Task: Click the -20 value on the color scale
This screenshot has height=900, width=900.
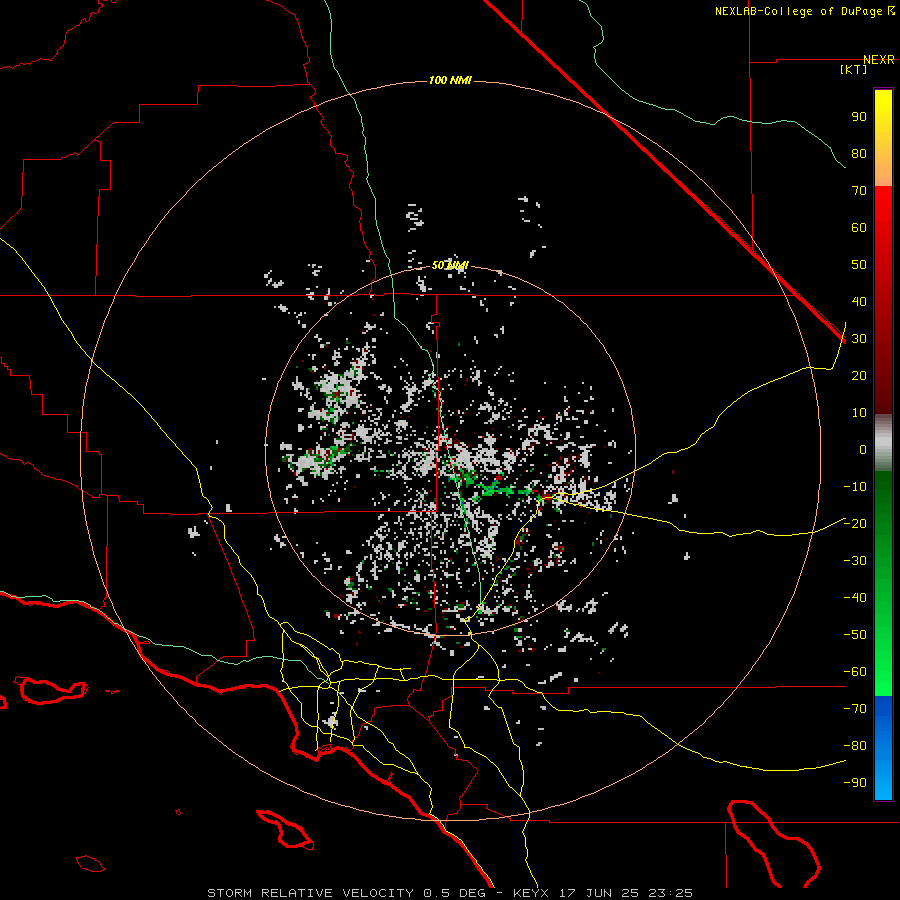Action: click(855, 524)
